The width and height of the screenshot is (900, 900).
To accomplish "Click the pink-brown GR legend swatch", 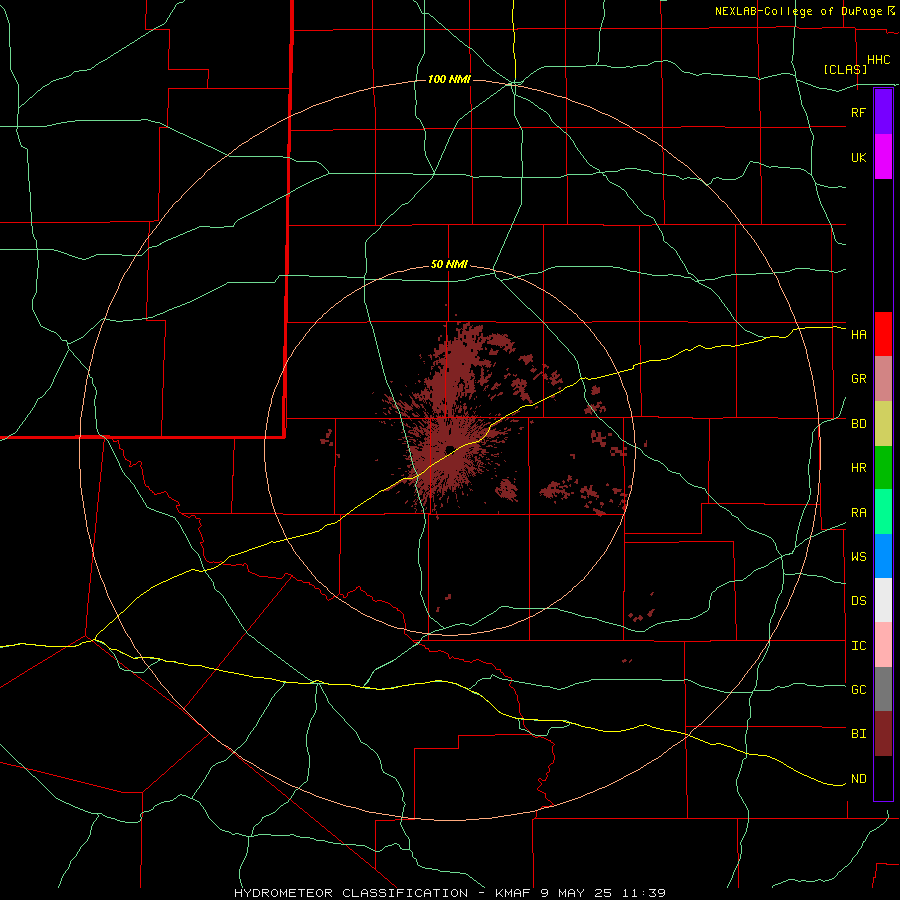I will (883, 378).
